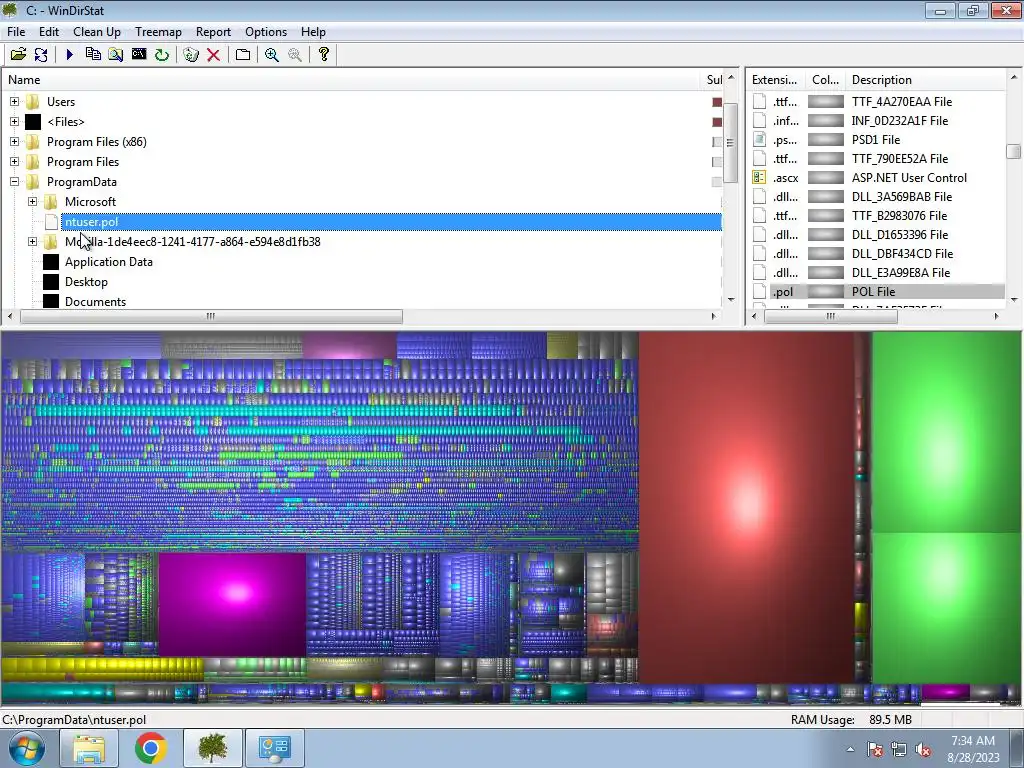The image size is (1024, 768).
Task: Open the File menu
Action: 16,32
